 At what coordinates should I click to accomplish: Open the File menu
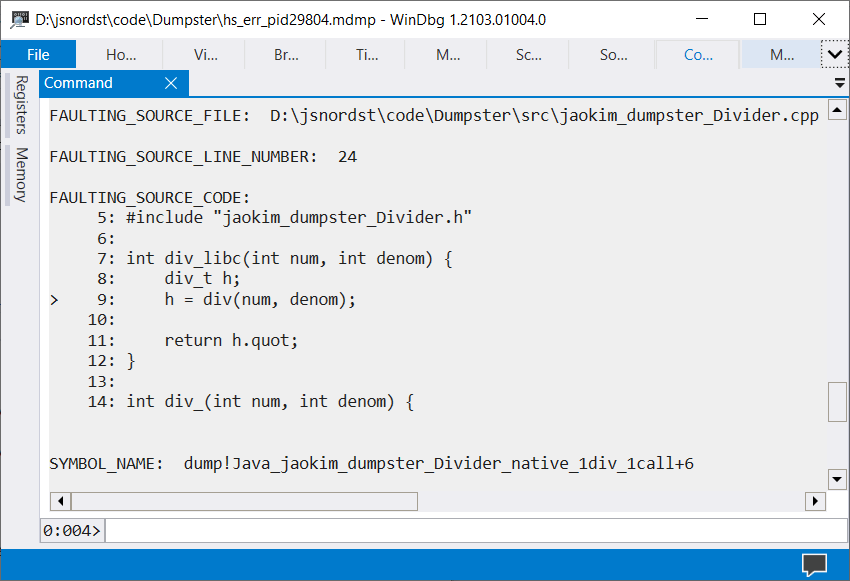click(x=38, y=54)
